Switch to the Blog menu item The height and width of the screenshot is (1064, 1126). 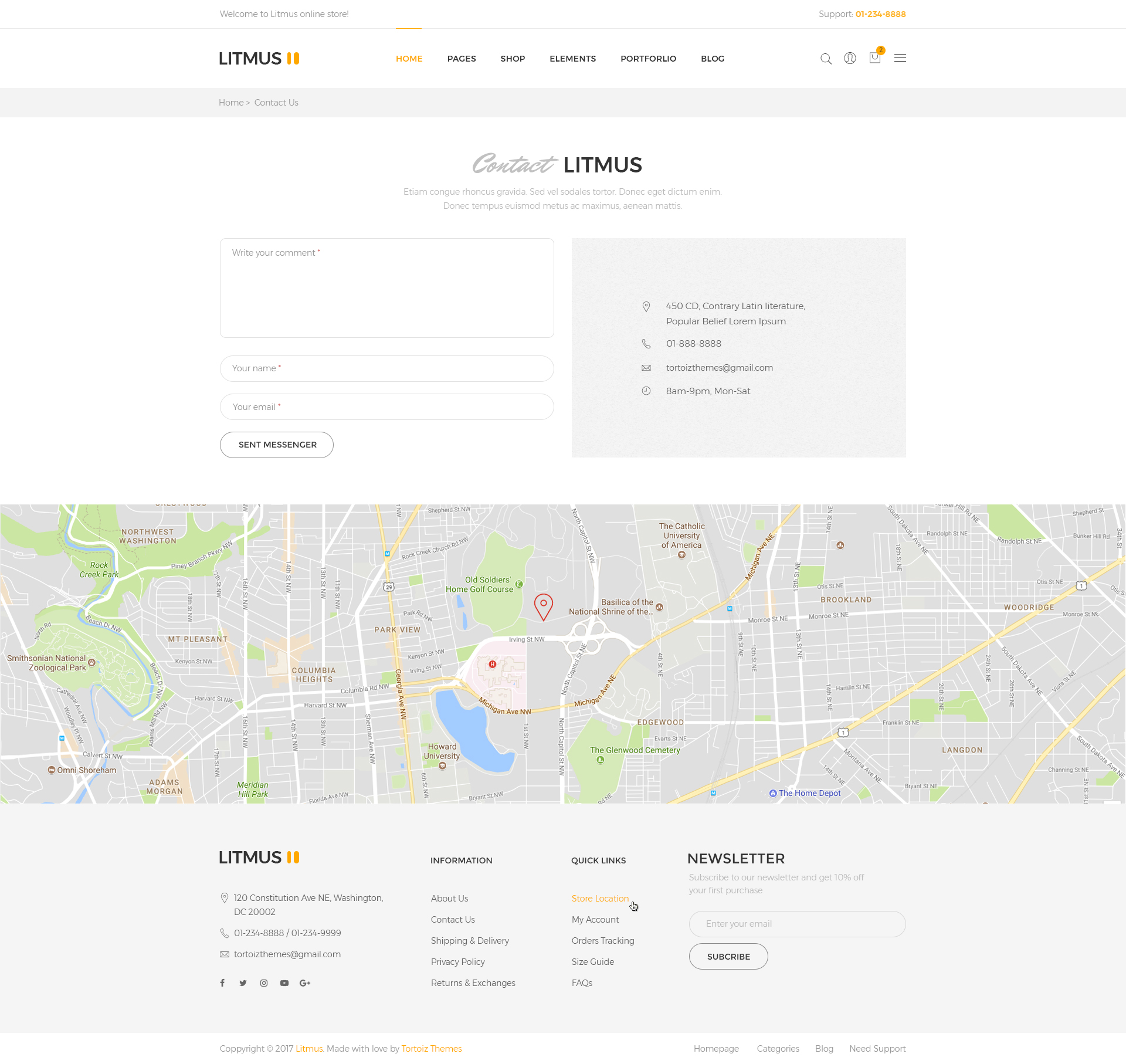click(712, 58)
